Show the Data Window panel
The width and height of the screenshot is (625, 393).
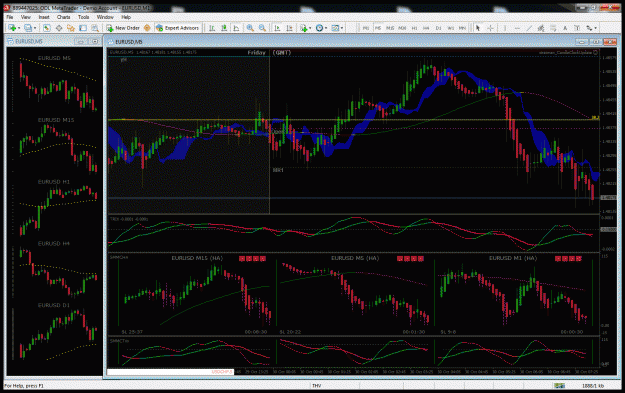(x=59, y=28)
